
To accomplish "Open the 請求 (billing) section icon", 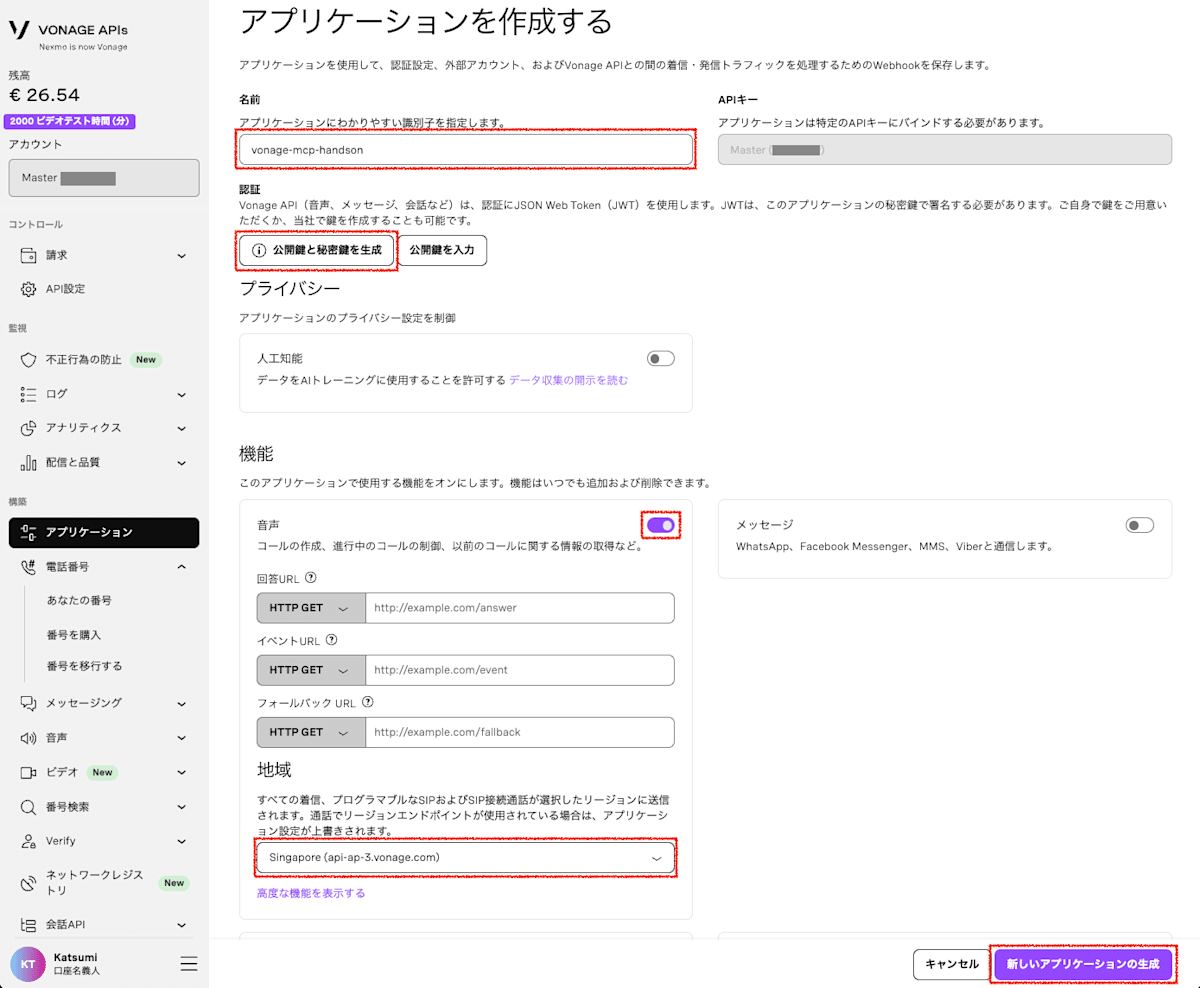I will [28, 255].
